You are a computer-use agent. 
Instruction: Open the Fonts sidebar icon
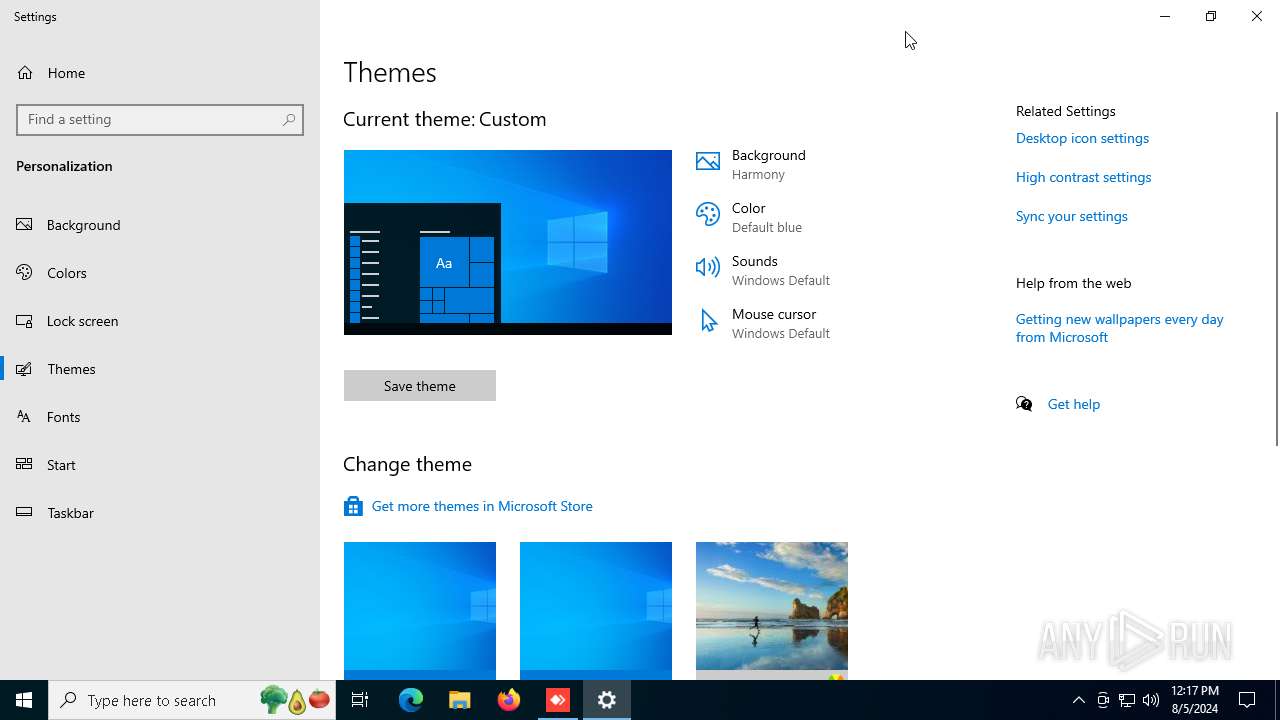(x=25, y=417)
